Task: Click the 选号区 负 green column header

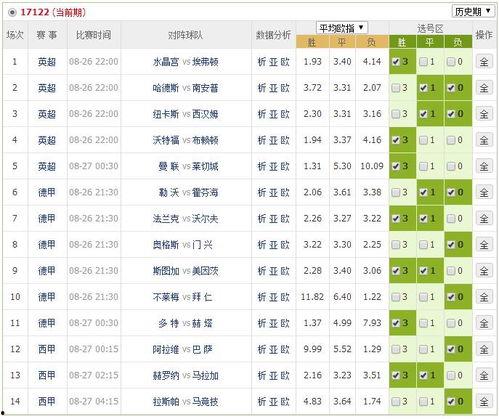Action: click(x=458, y=42)
